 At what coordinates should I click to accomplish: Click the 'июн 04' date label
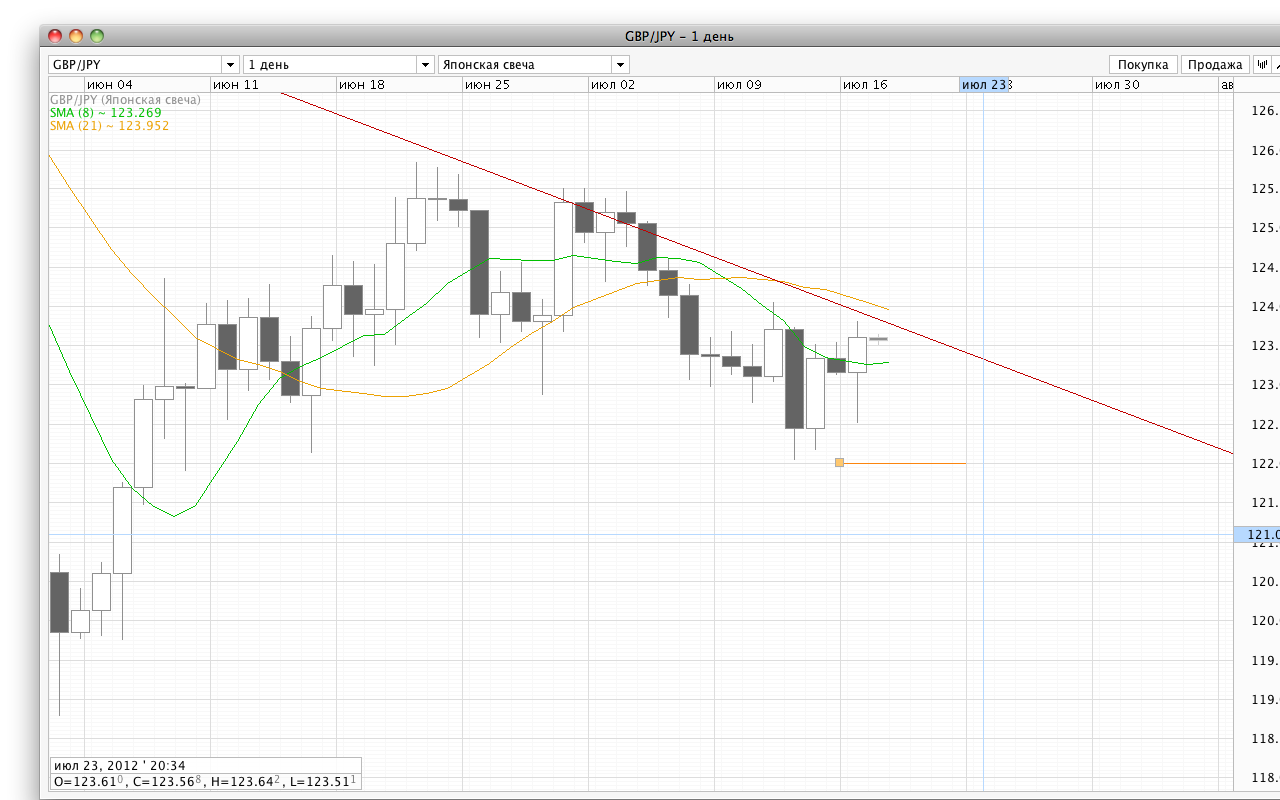click(x=110, y=85)
